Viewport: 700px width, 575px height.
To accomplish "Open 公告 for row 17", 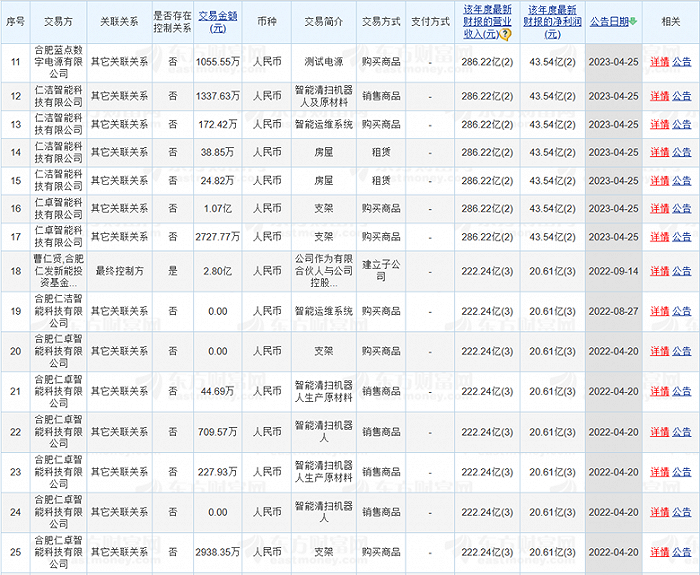I will (x=682, y=237).
